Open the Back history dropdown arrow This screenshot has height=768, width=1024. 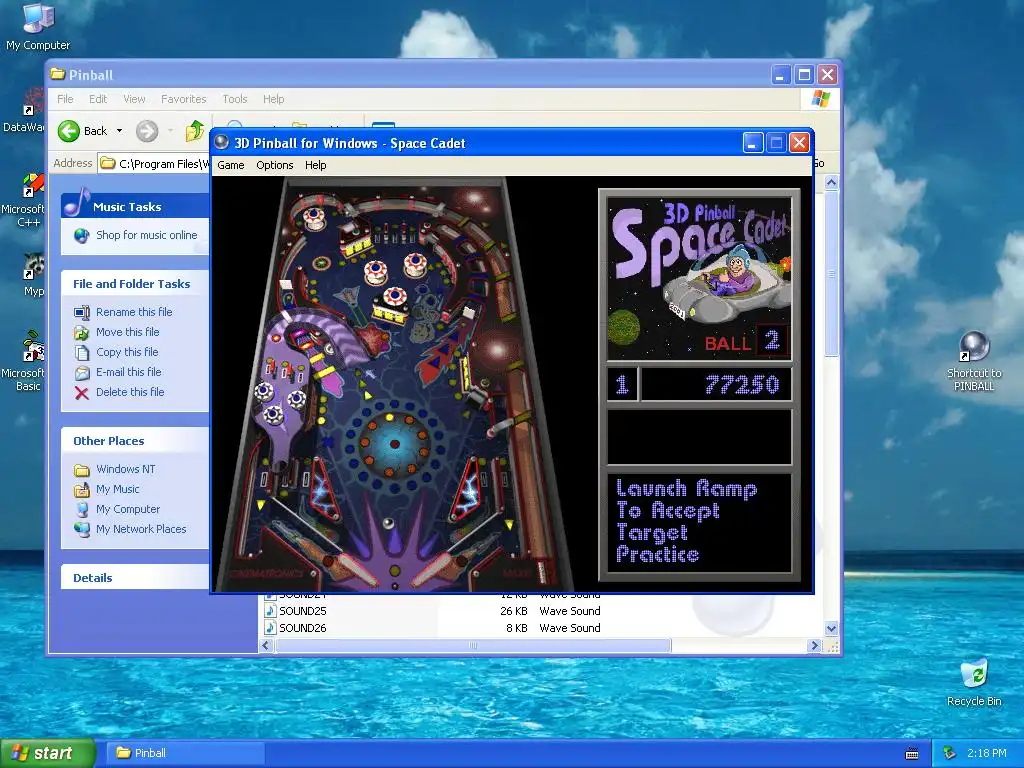pos(120,131)
